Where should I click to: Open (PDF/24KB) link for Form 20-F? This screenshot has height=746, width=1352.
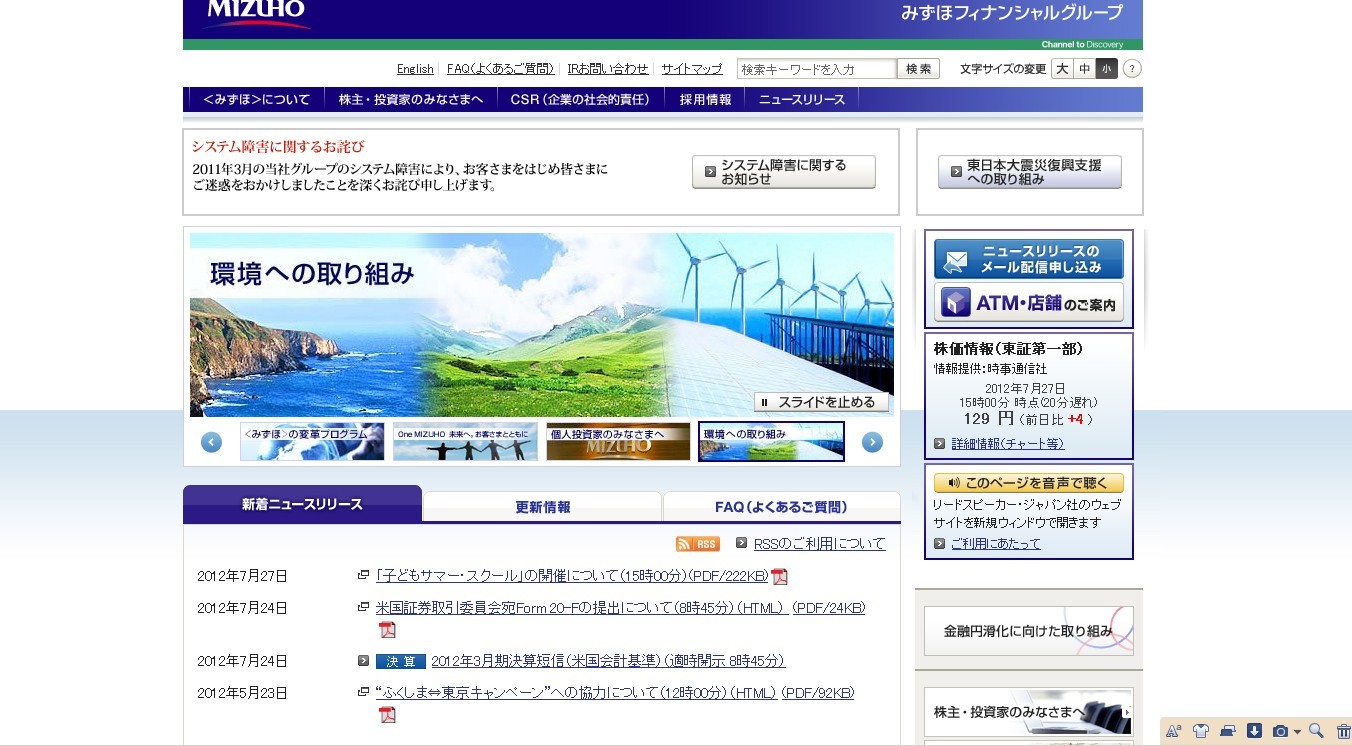click(829, 608)
